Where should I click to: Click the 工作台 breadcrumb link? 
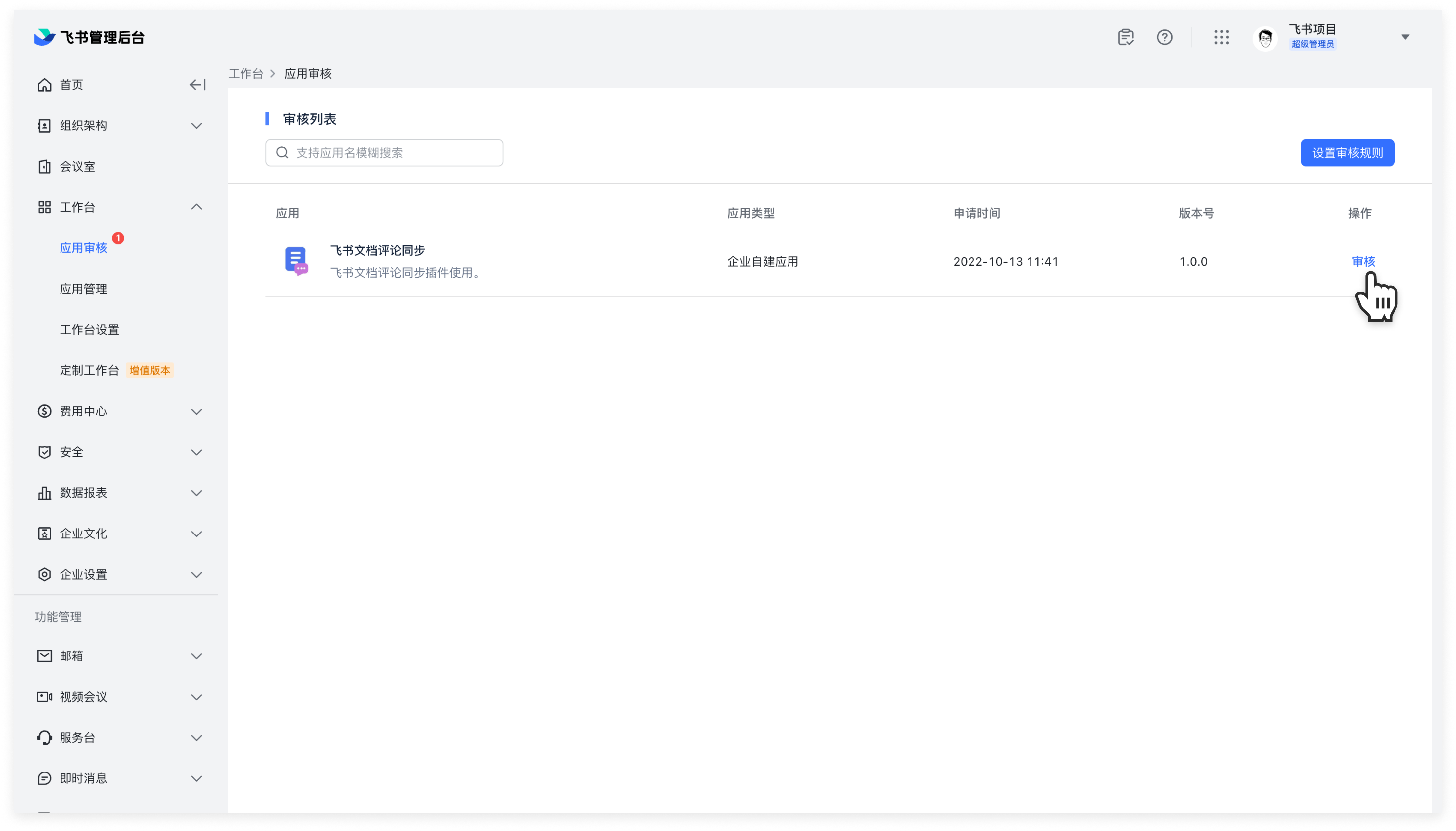245,73
